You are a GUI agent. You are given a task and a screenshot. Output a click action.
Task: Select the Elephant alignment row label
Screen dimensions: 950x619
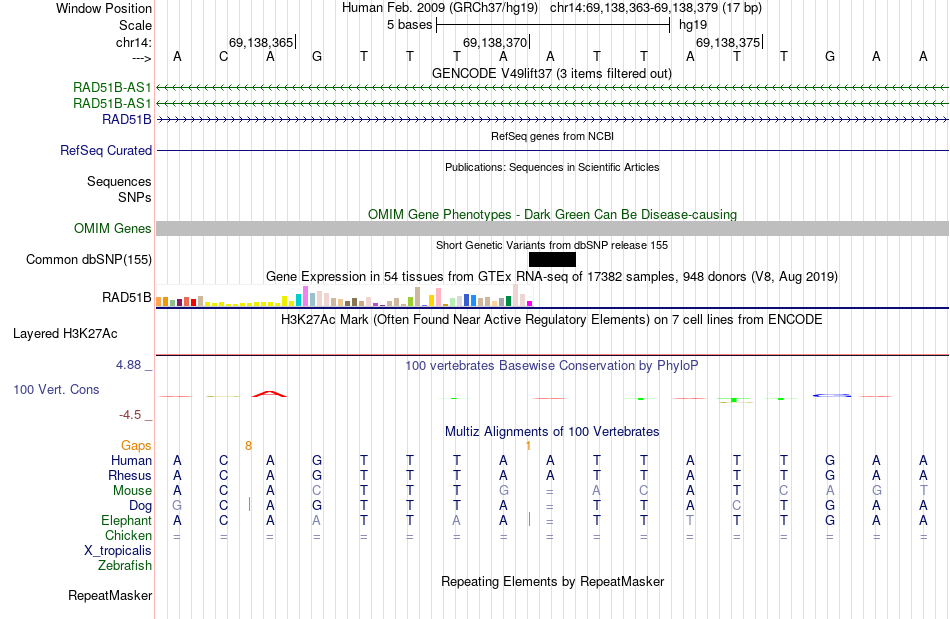pos(127,520)
